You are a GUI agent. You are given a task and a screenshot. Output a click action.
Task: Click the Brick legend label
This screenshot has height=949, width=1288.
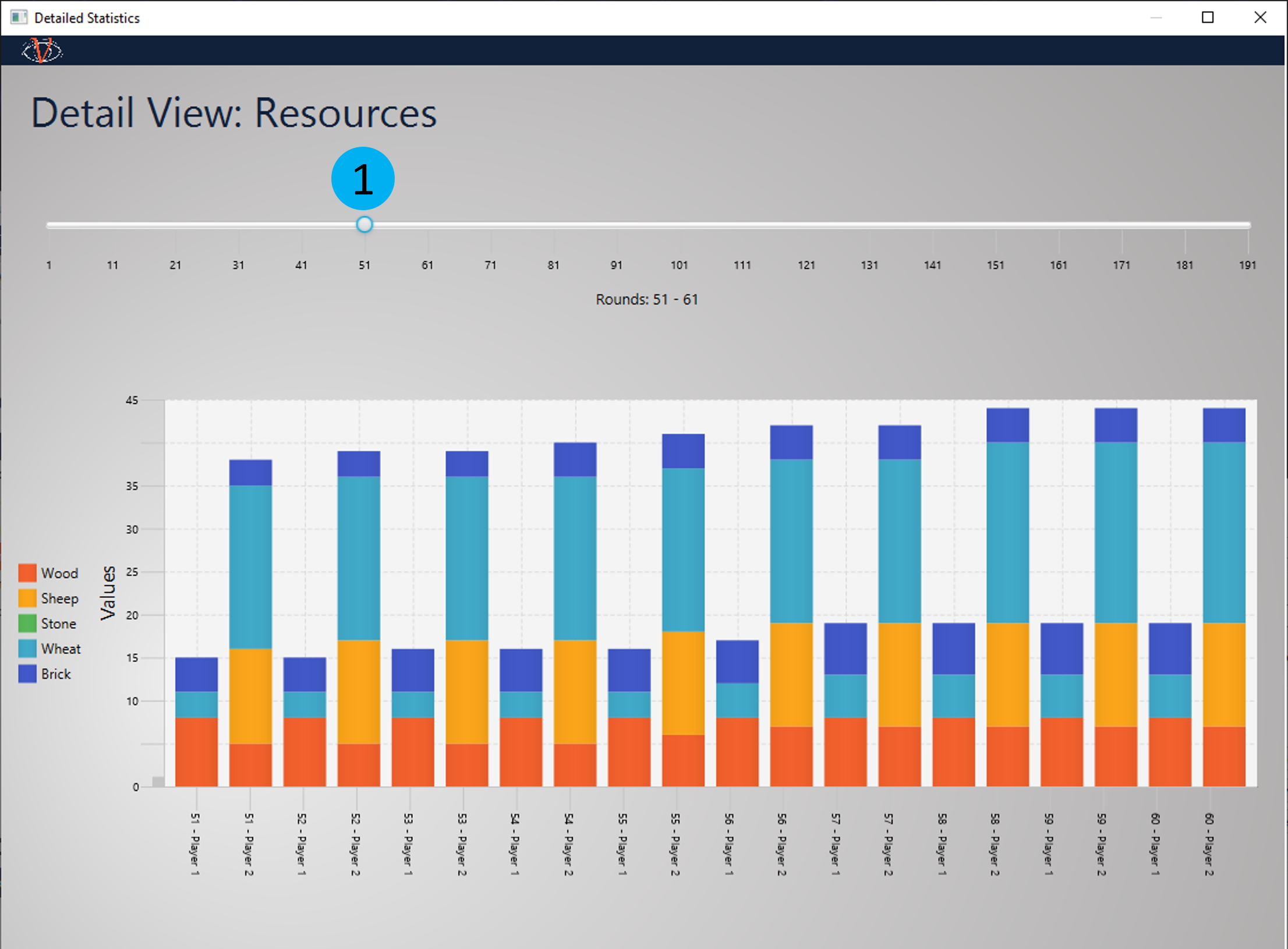click(56, 674)
